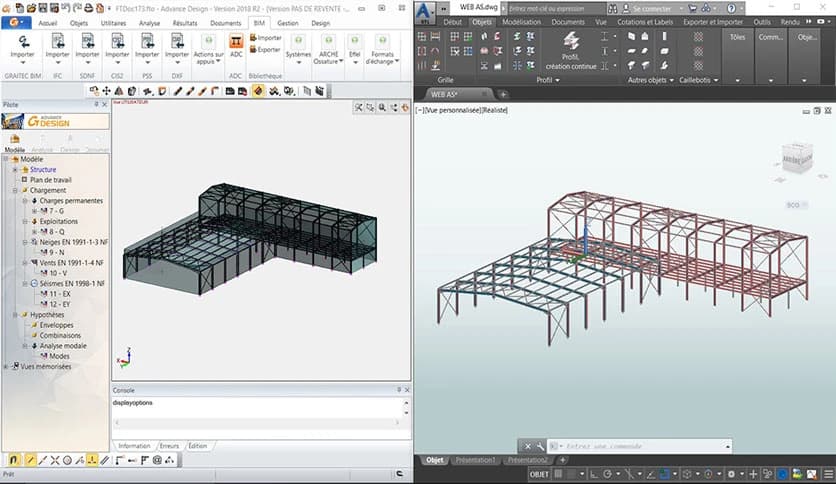Viewport: 836px width, 484px height.
Task: Open the Gestion ribbon tab
Action: pyautogui.click(x=288, y=23)
